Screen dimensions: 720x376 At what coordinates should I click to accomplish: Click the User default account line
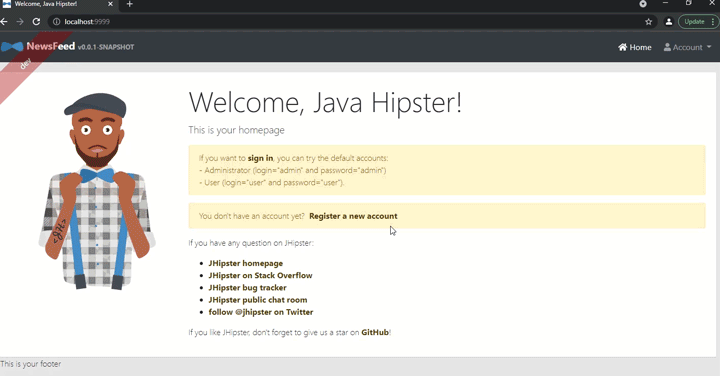point(271,183)
